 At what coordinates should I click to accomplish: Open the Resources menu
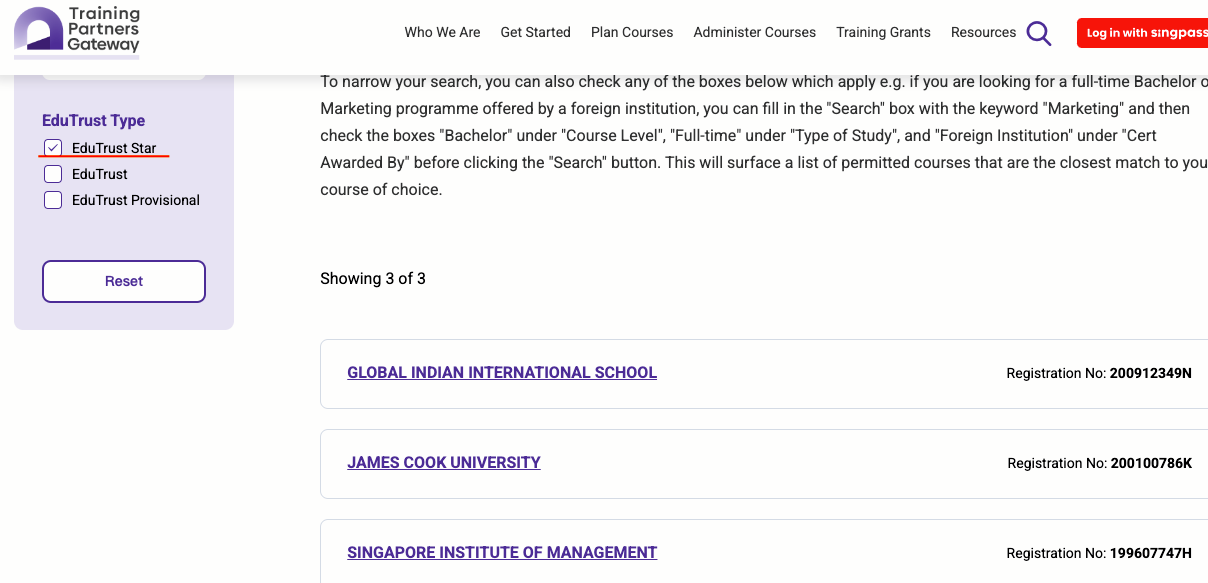coord(983,32)
